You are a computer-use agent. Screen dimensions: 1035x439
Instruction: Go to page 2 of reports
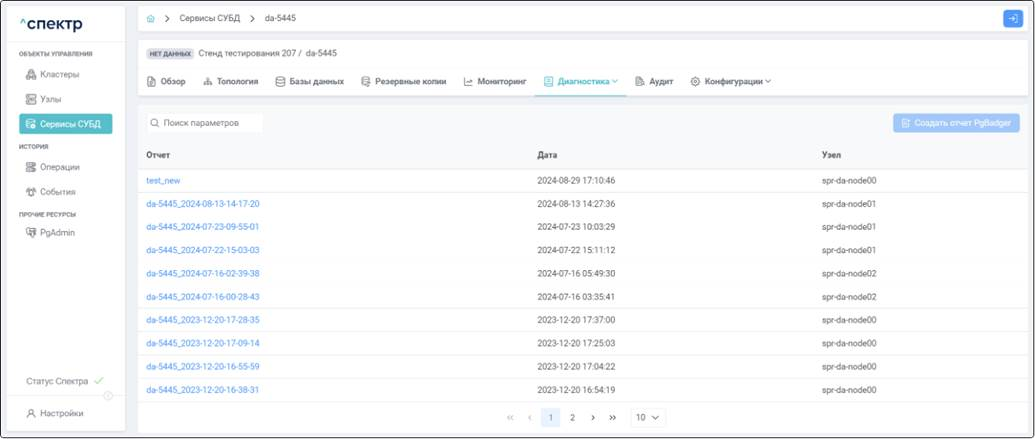[x=572, y=417]
